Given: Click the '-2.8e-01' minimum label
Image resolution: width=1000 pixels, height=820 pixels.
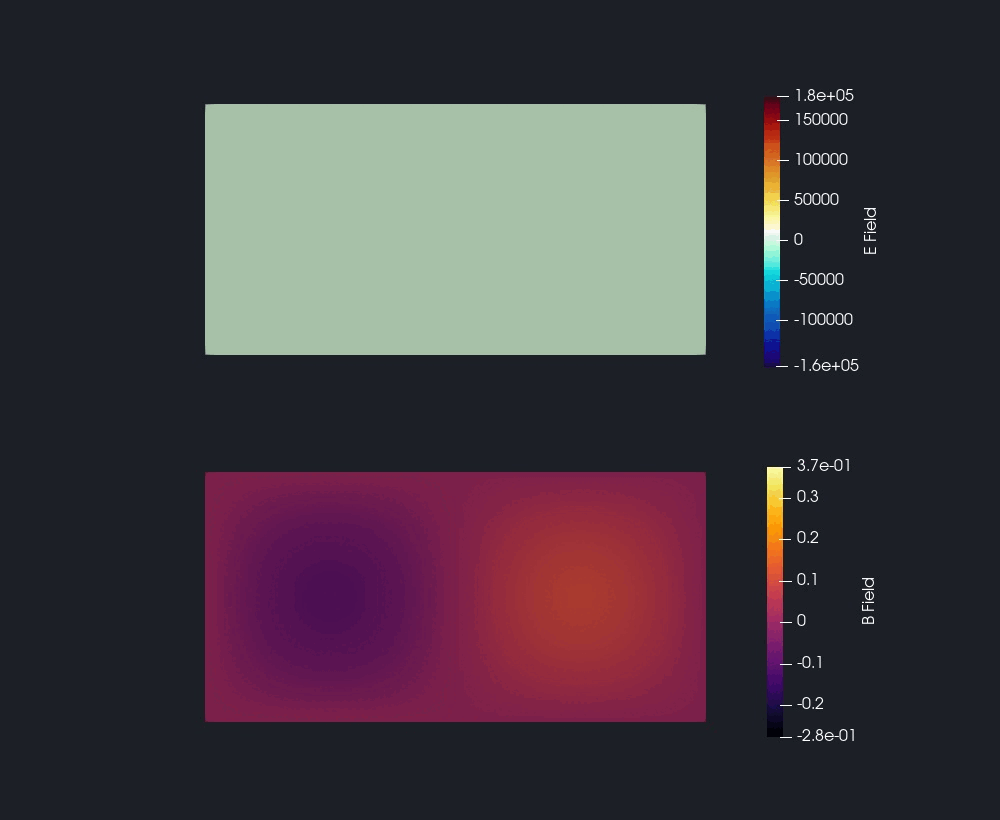Looking at the screenshot, I should click(x=826, y=736).
